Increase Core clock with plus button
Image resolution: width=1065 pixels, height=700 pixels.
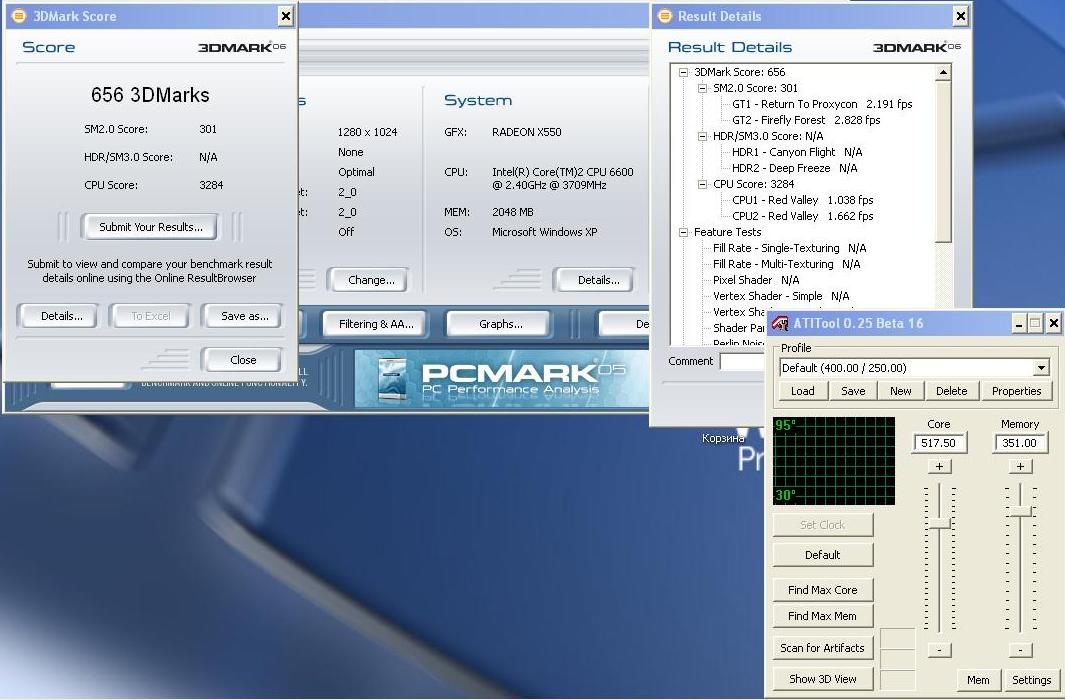[939, 466]
